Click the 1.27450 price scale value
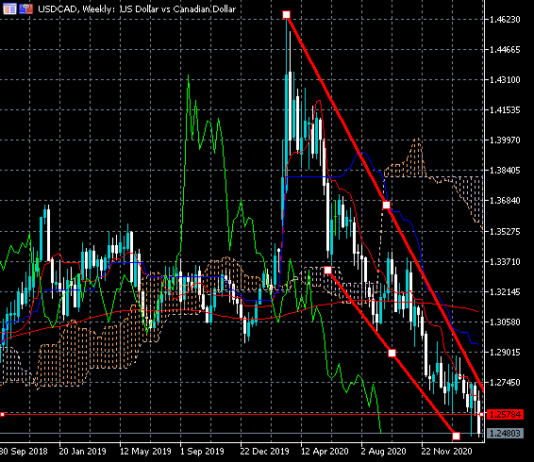Screen dimensions: 534x462 [505, 383]
